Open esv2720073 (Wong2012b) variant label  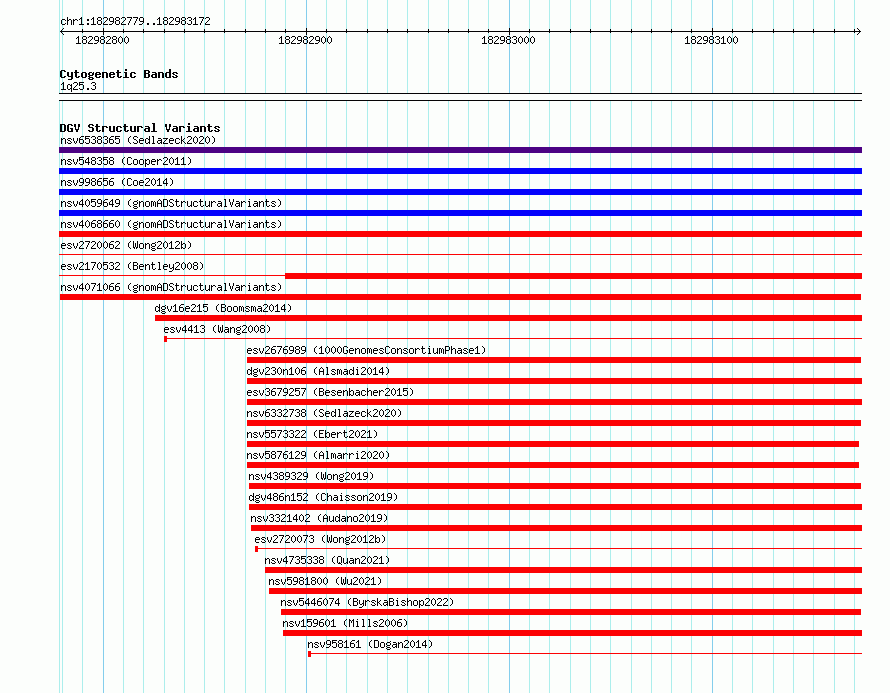[320, 539]
